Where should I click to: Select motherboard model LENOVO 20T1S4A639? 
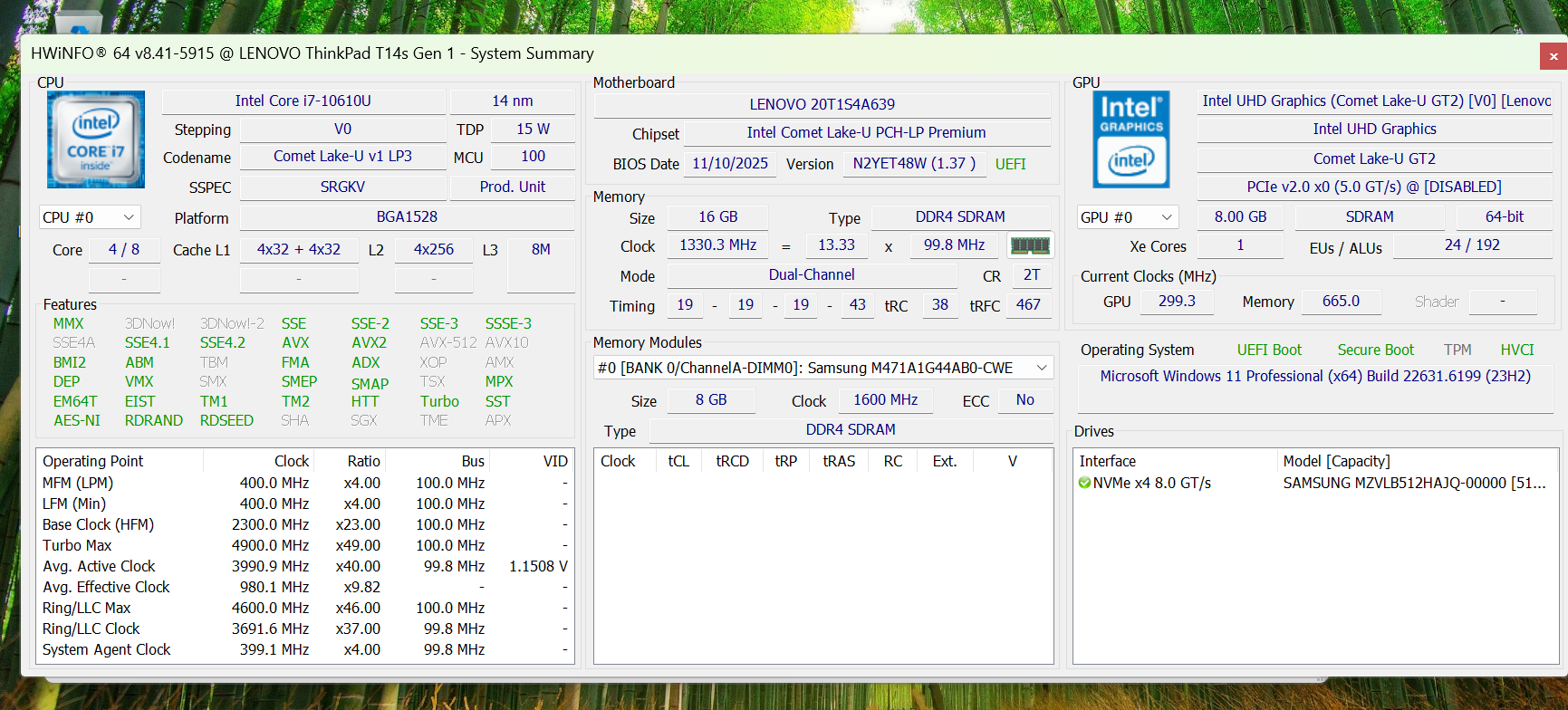click(x=822, y=104)
